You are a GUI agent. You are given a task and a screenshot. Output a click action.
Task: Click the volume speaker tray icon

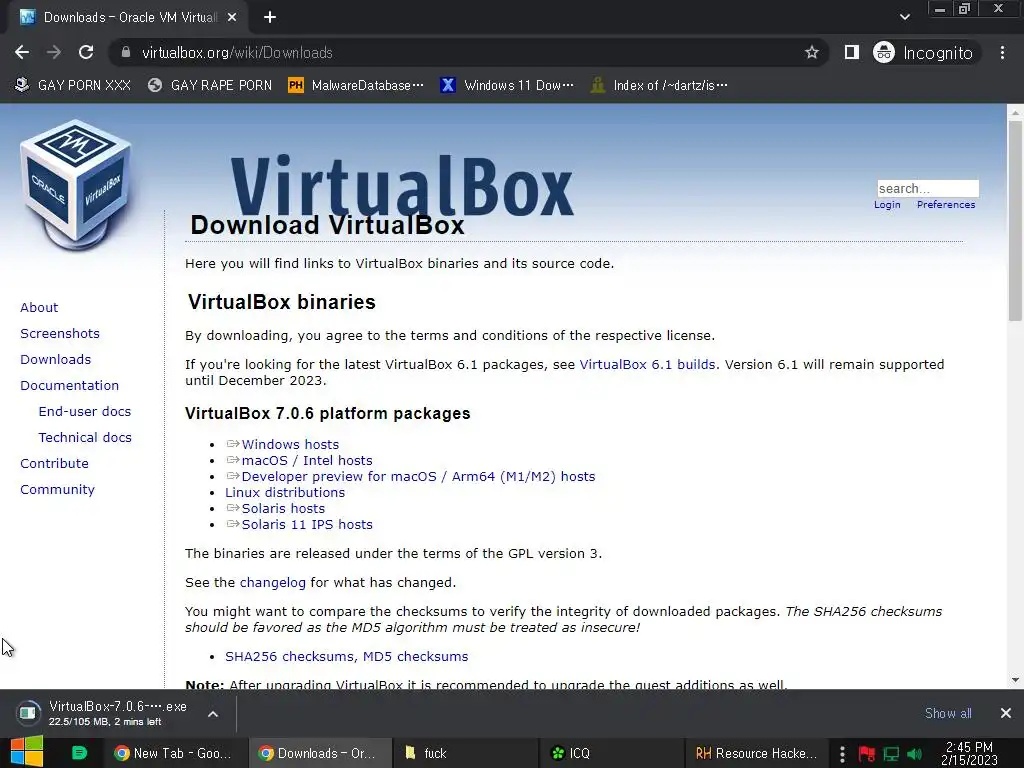click(914, 754)
